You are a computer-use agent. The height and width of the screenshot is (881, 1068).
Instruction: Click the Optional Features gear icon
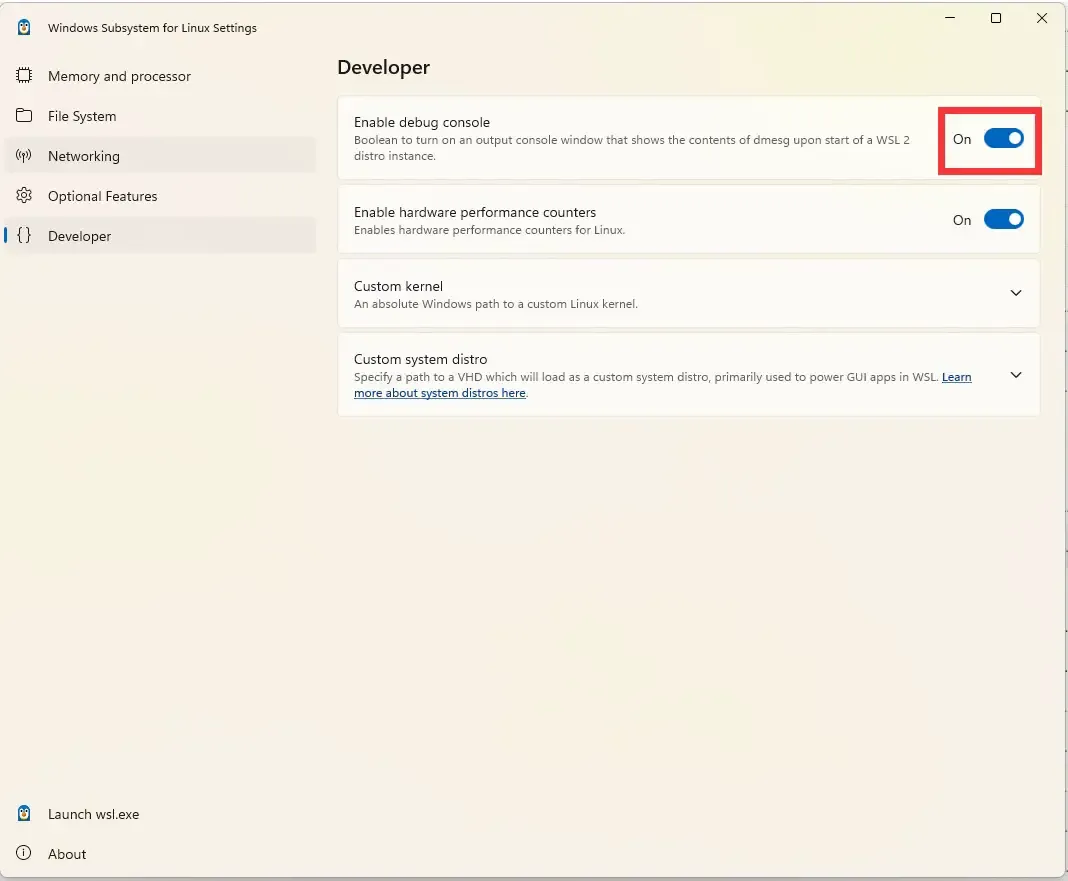(23, 196)
